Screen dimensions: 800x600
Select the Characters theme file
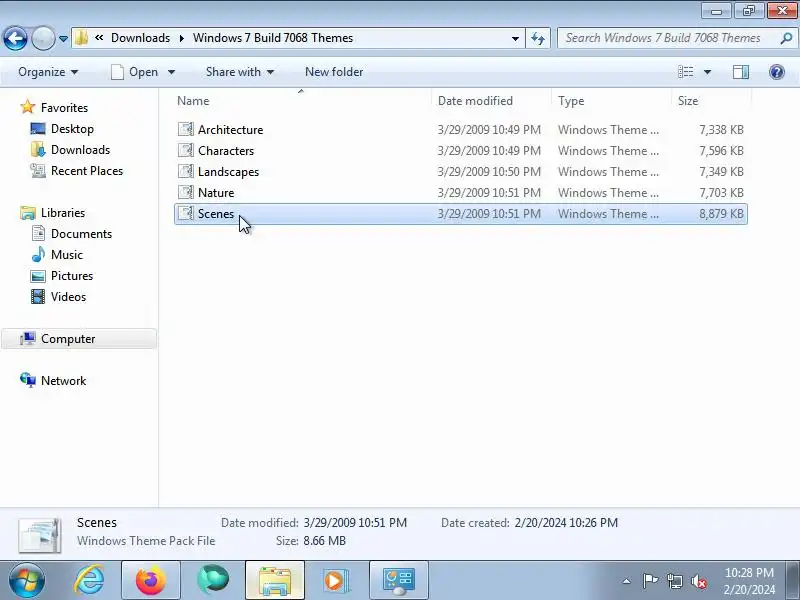(x=461, y=151)
